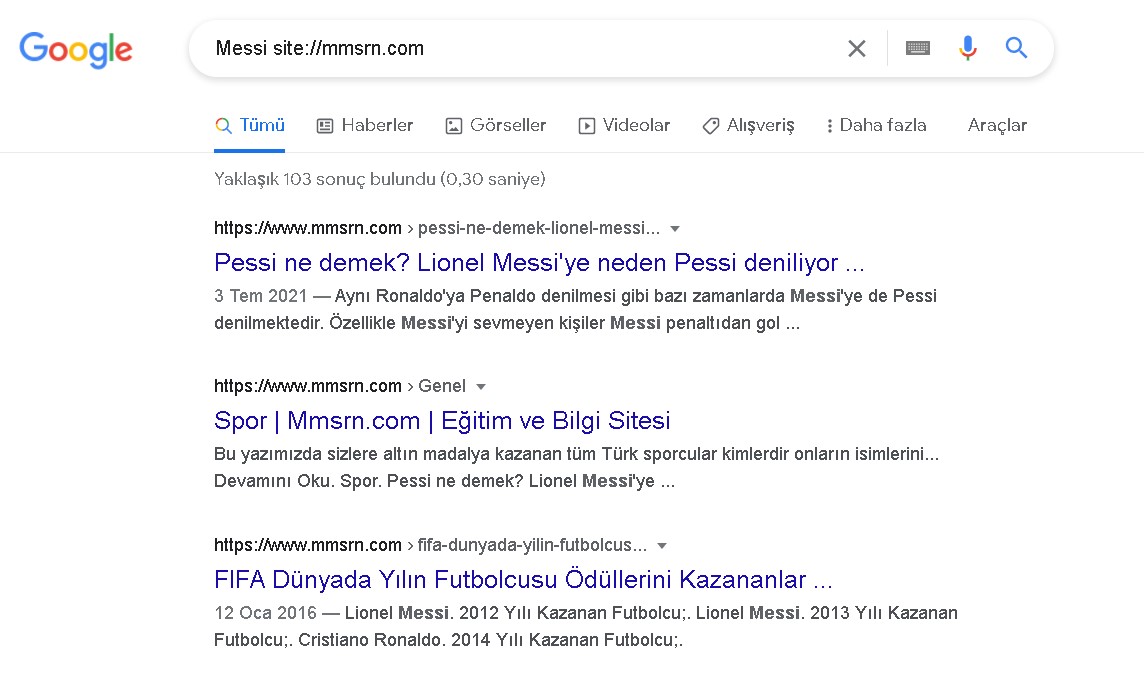Open the three-dots Daha fazla menu
The image size is (1144, 681).
pos(876,126)
